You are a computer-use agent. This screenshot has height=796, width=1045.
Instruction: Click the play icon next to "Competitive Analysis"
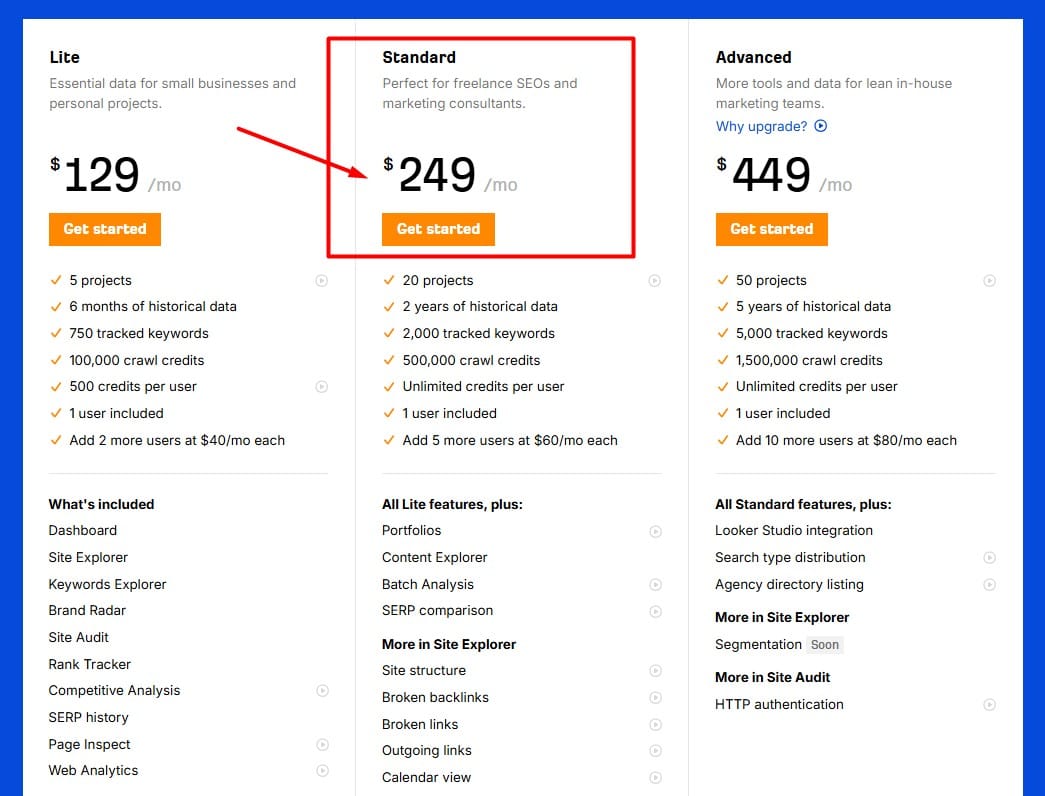[322, 690]
